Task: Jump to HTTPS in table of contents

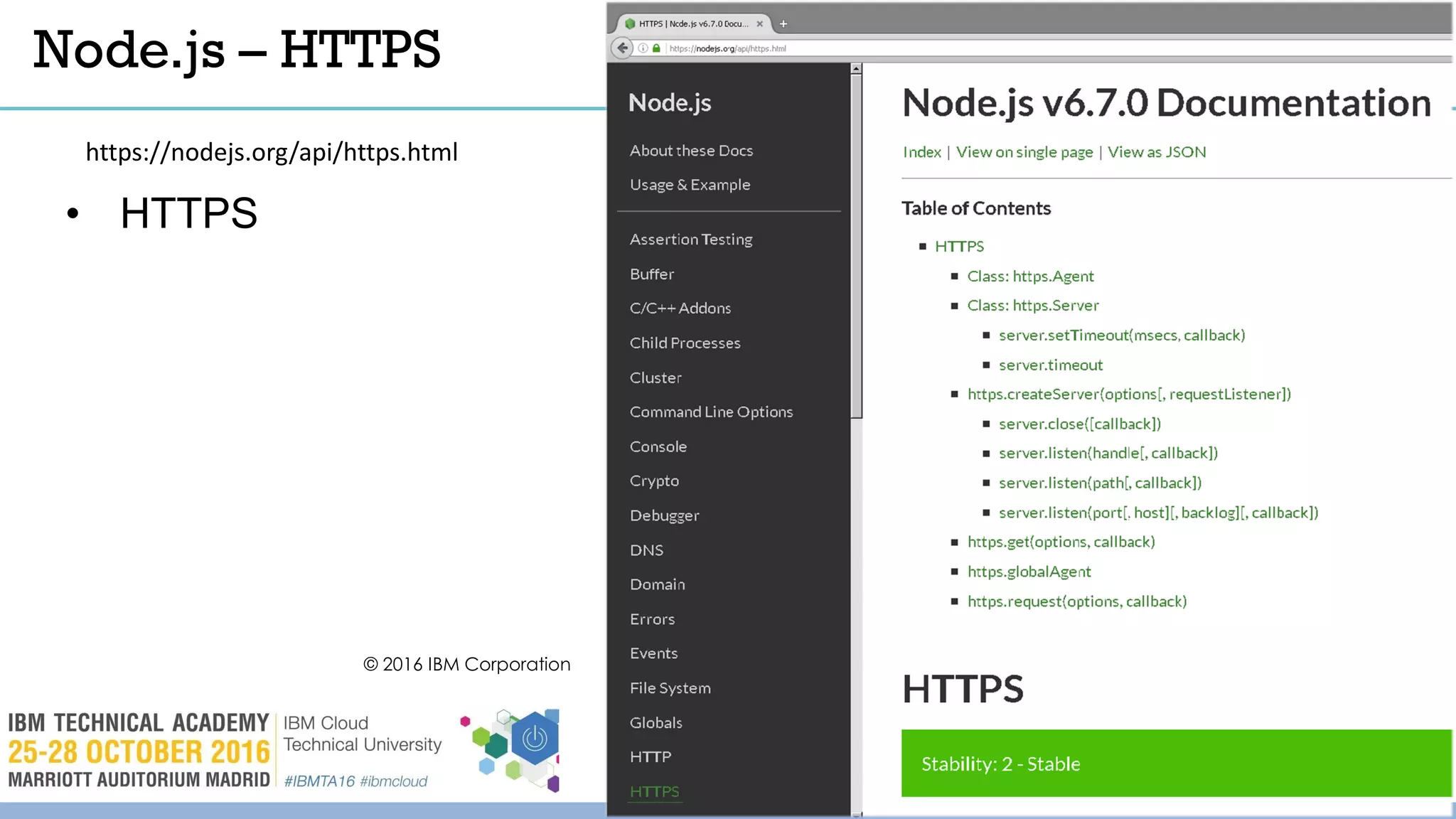Action: click(x=959, y=247)
